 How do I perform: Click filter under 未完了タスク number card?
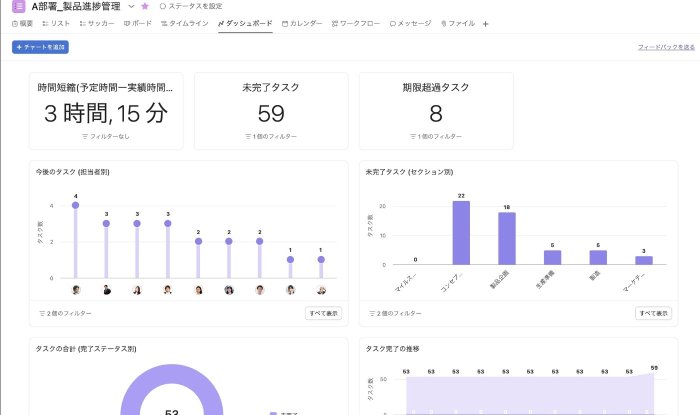tap(270, 136)
